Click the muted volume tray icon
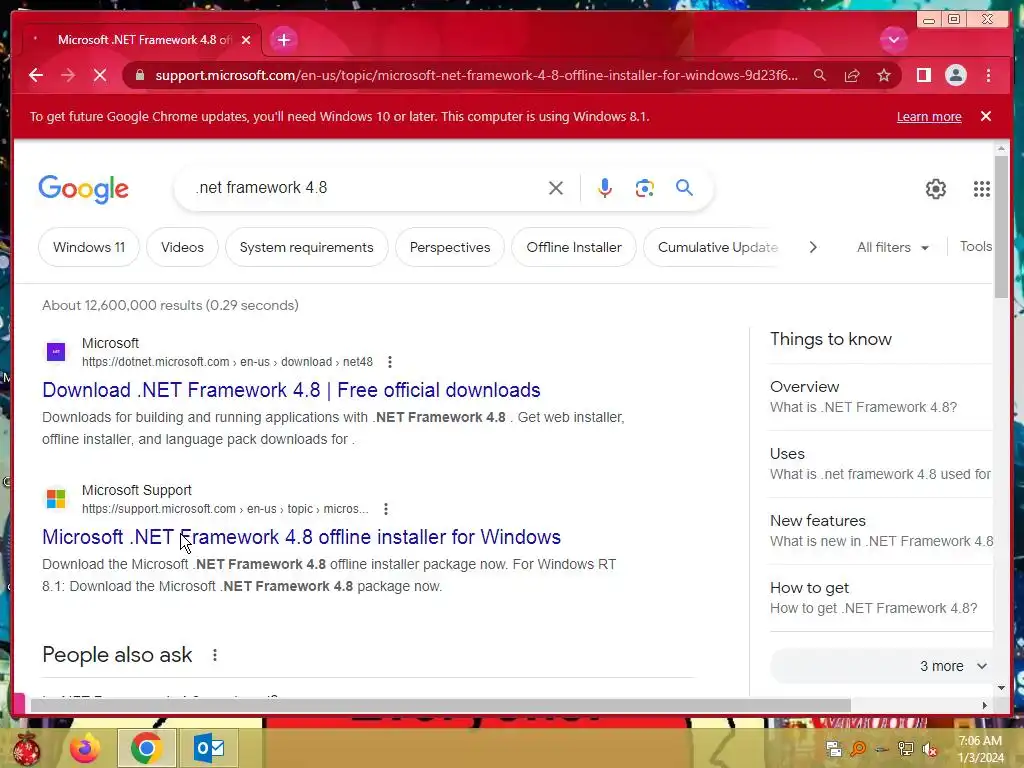This screenshot has width=1024, height=768. [x=930, y=749]
